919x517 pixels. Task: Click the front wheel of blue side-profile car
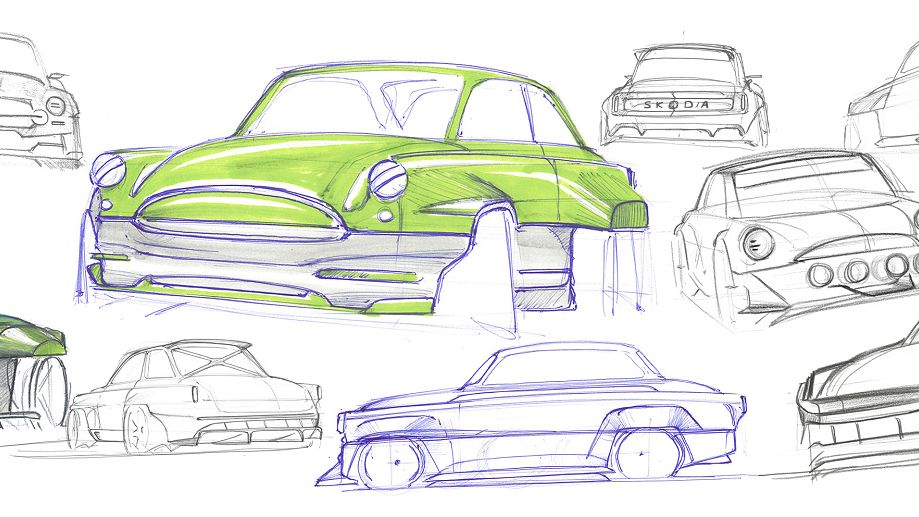pyautogui.click(x=392, y=464)
